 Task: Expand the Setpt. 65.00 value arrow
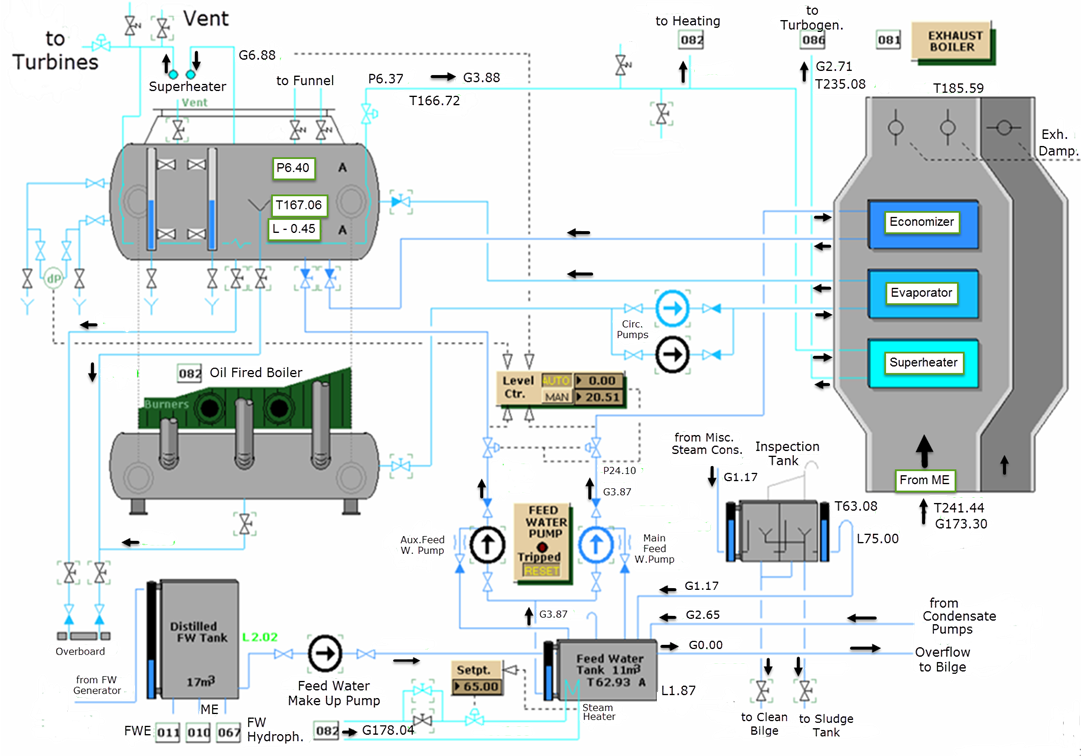coord(457,686)
